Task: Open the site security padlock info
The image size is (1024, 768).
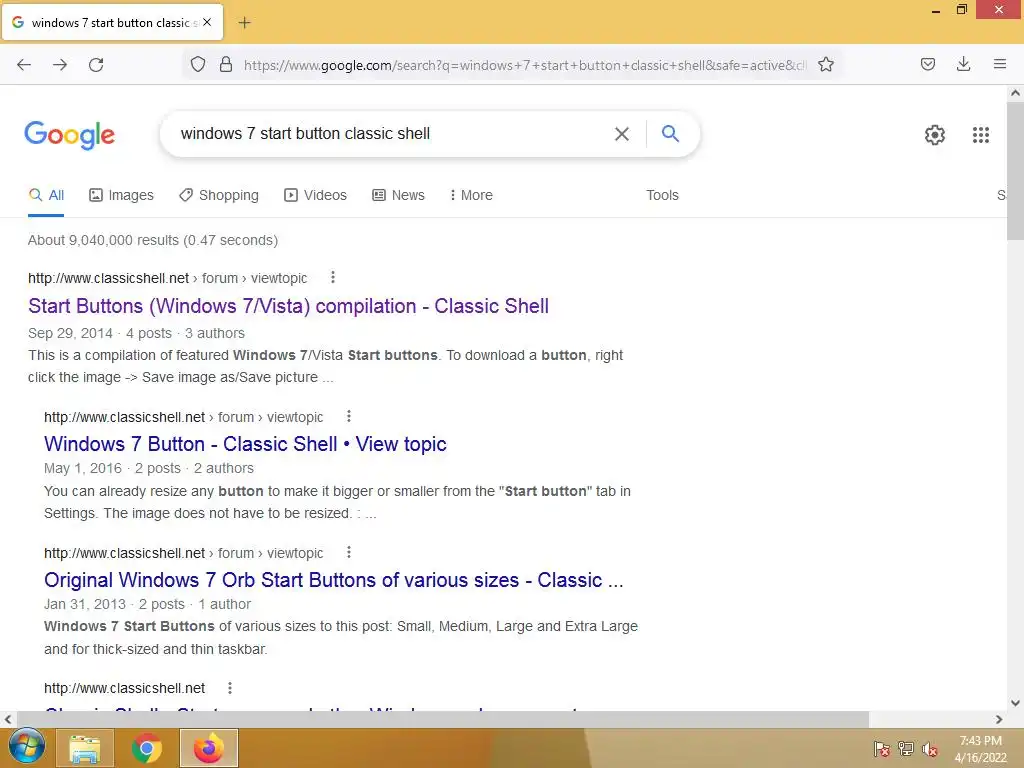Action: click(226, 64)
